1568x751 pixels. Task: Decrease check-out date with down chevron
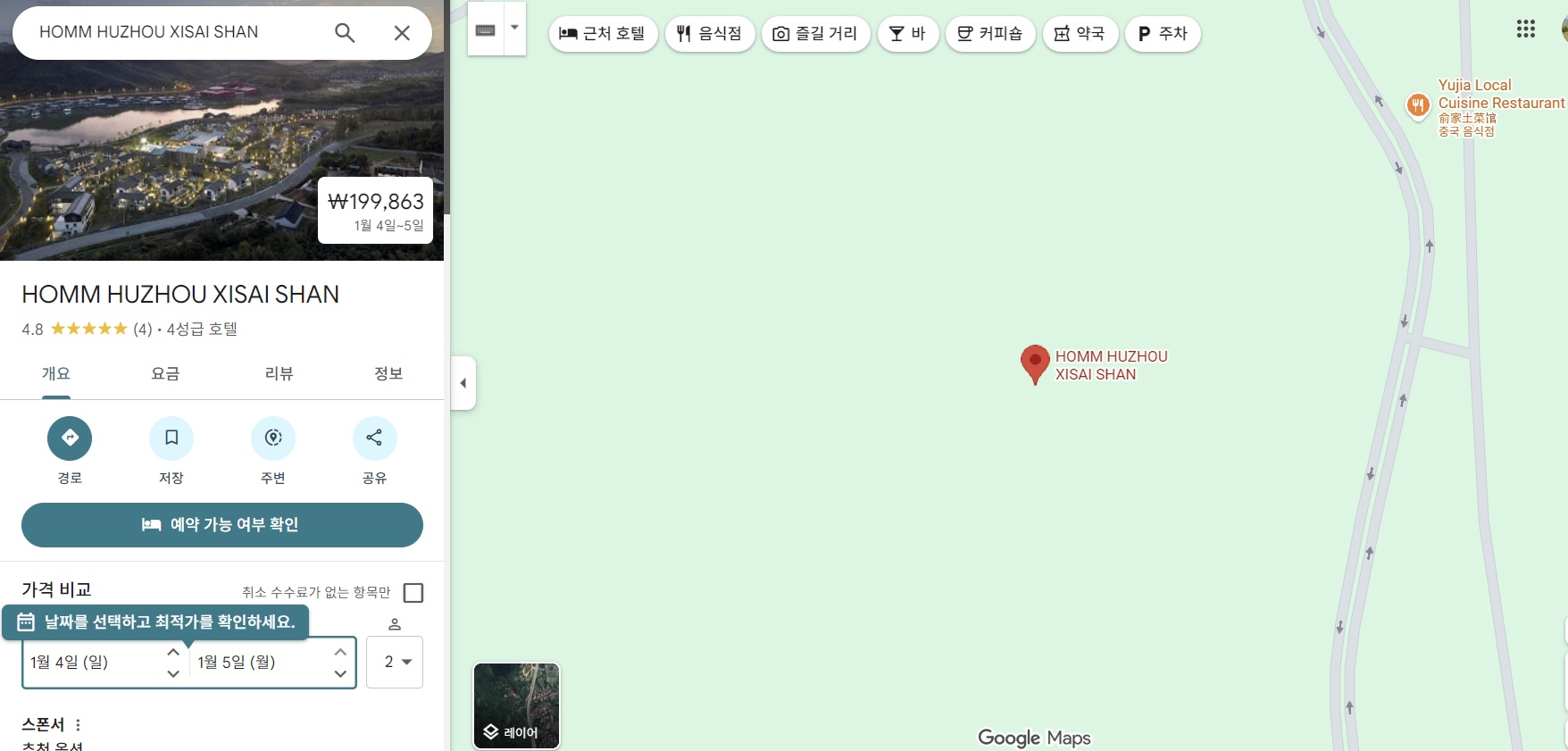click(340, 674)
